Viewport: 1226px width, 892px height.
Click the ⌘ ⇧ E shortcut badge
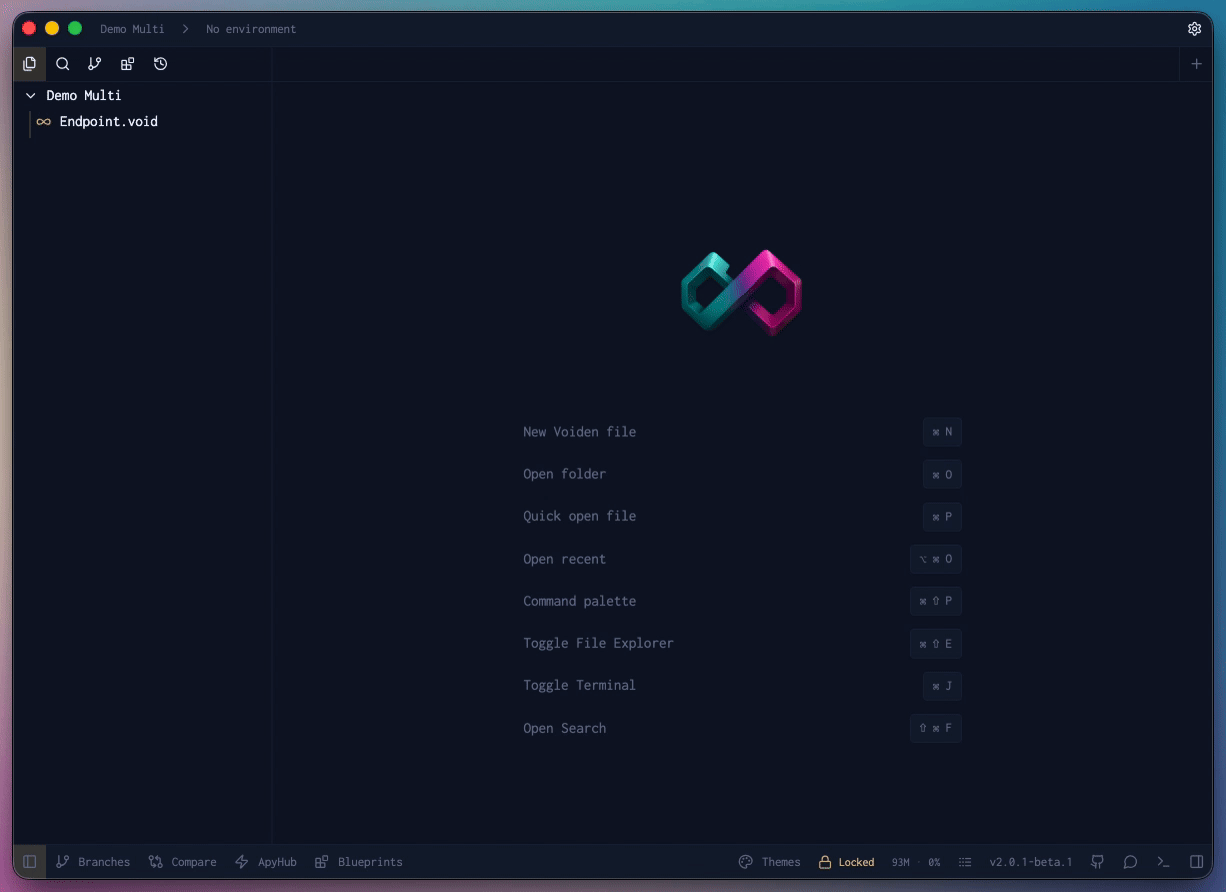click(936, 644)
